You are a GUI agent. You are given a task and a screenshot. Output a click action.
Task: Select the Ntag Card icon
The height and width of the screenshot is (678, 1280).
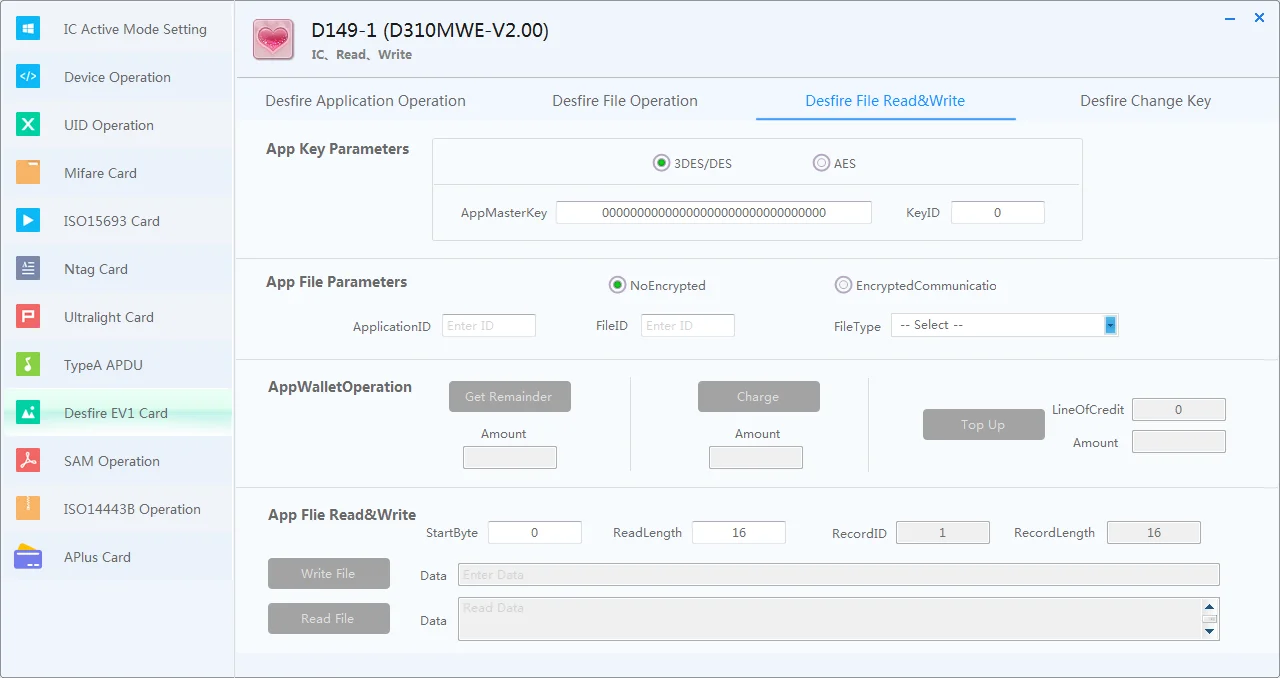(x=28, y=269)
